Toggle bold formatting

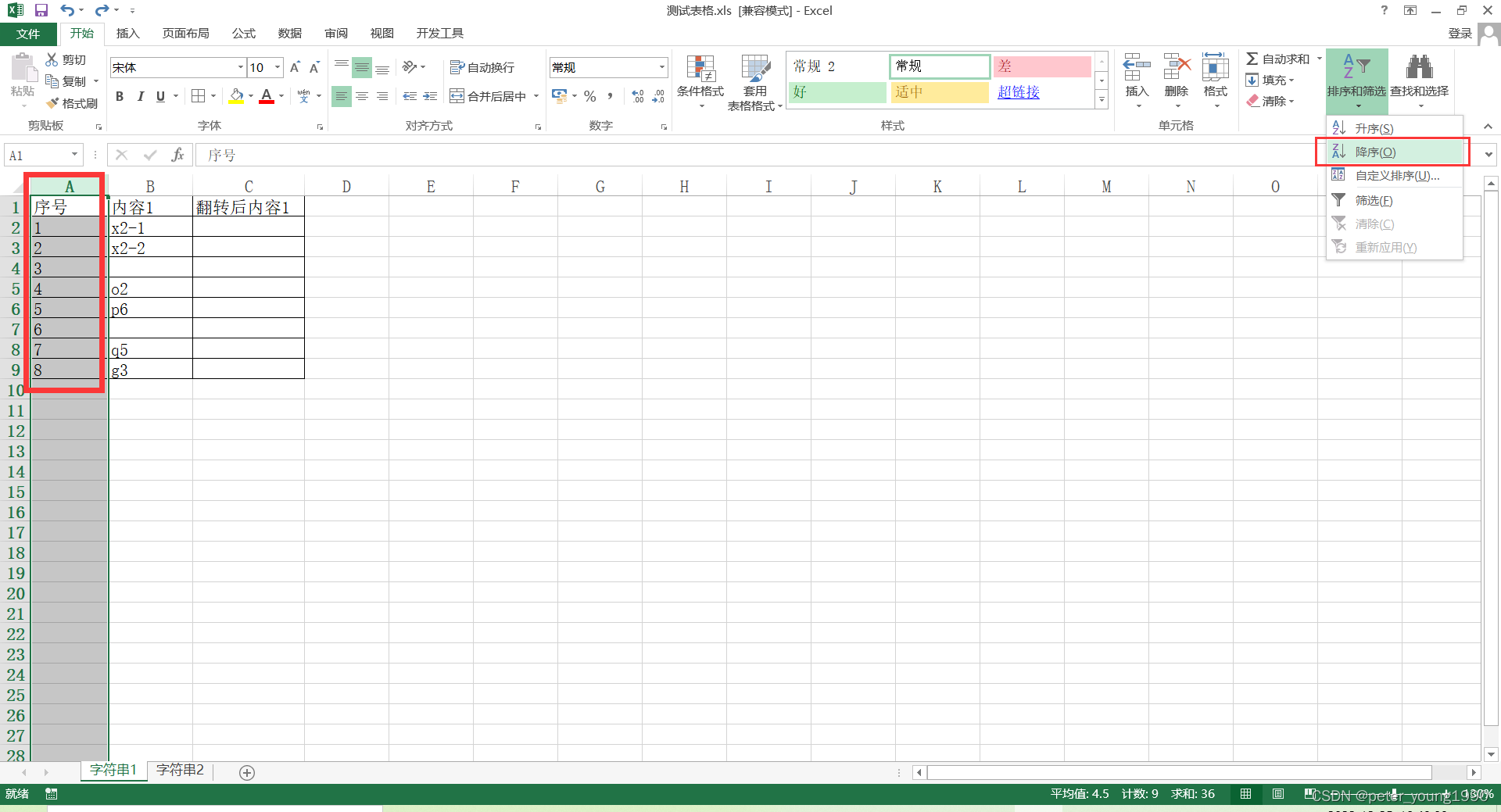[120, 96]
